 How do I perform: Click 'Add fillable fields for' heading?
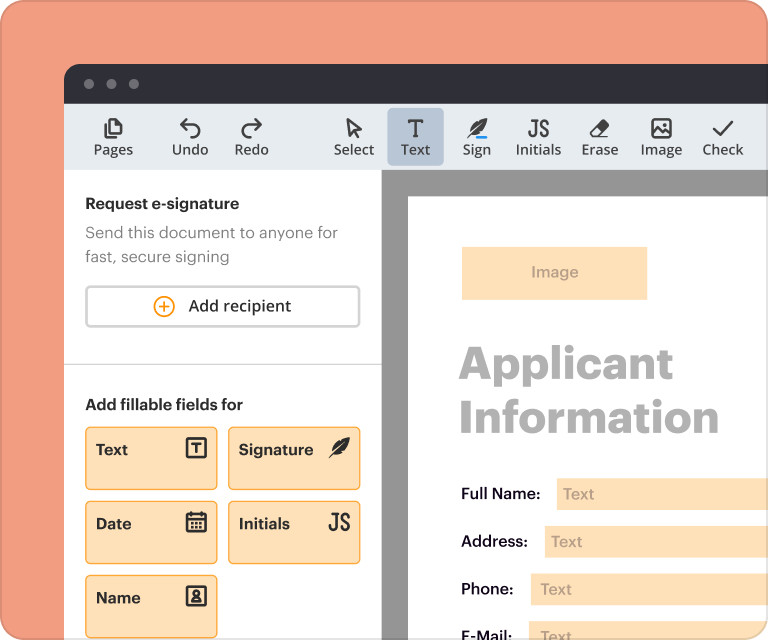click(x=164, y=405)
